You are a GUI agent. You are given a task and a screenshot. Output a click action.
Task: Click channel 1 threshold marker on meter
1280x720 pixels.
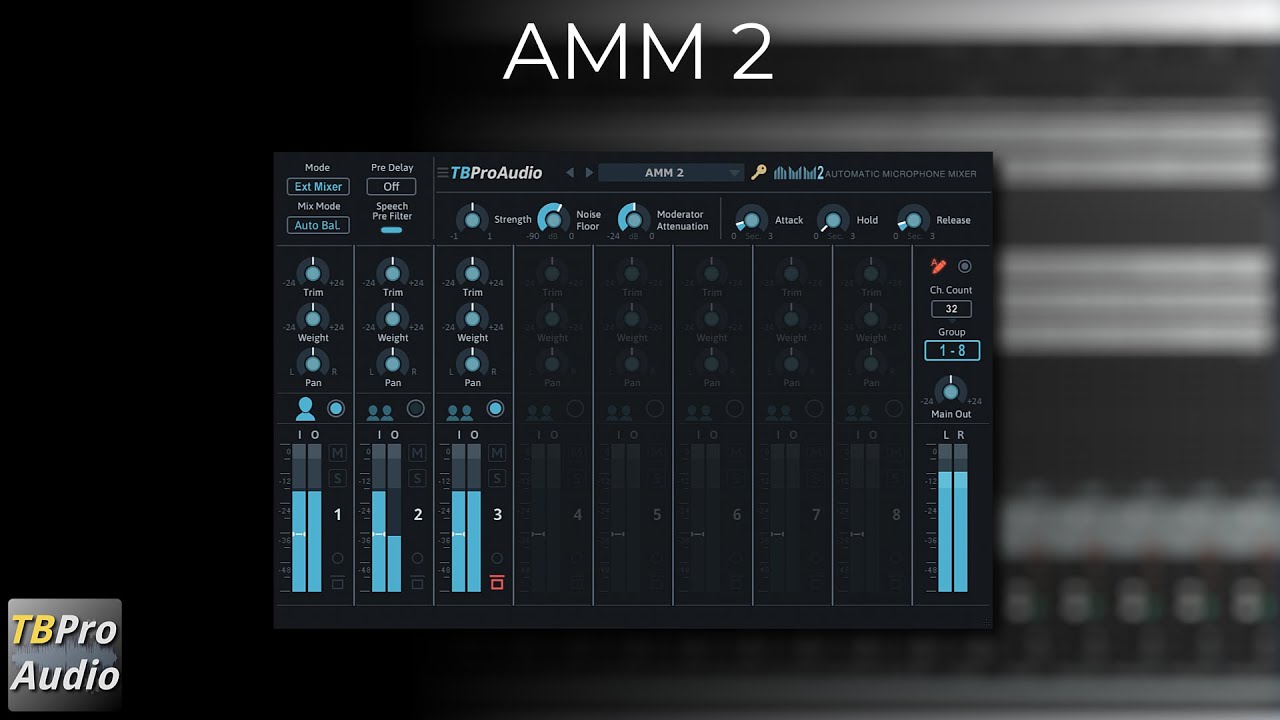[299, 535]
